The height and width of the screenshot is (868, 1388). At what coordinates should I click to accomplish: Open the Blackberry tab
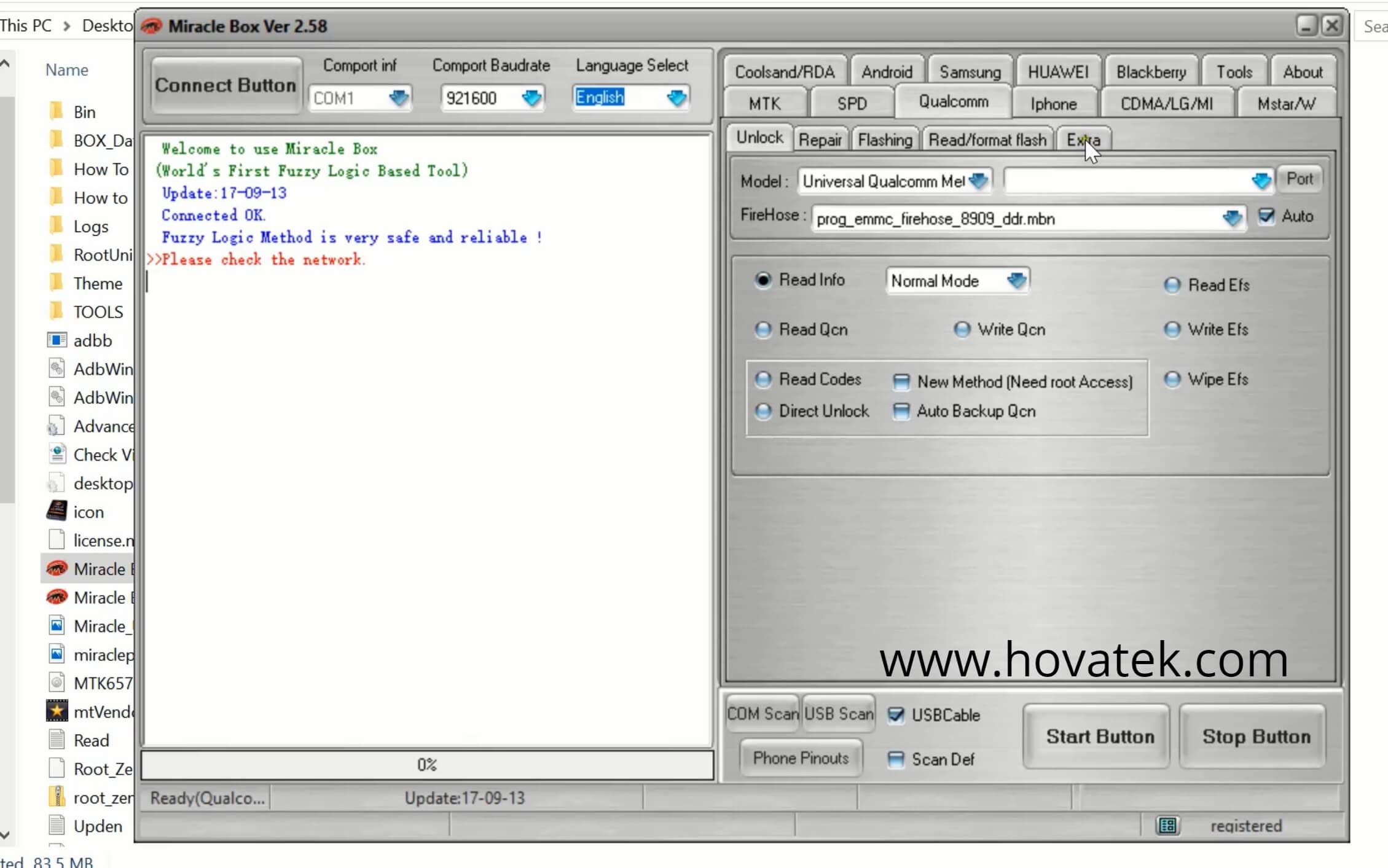[x=1150, y=72]
